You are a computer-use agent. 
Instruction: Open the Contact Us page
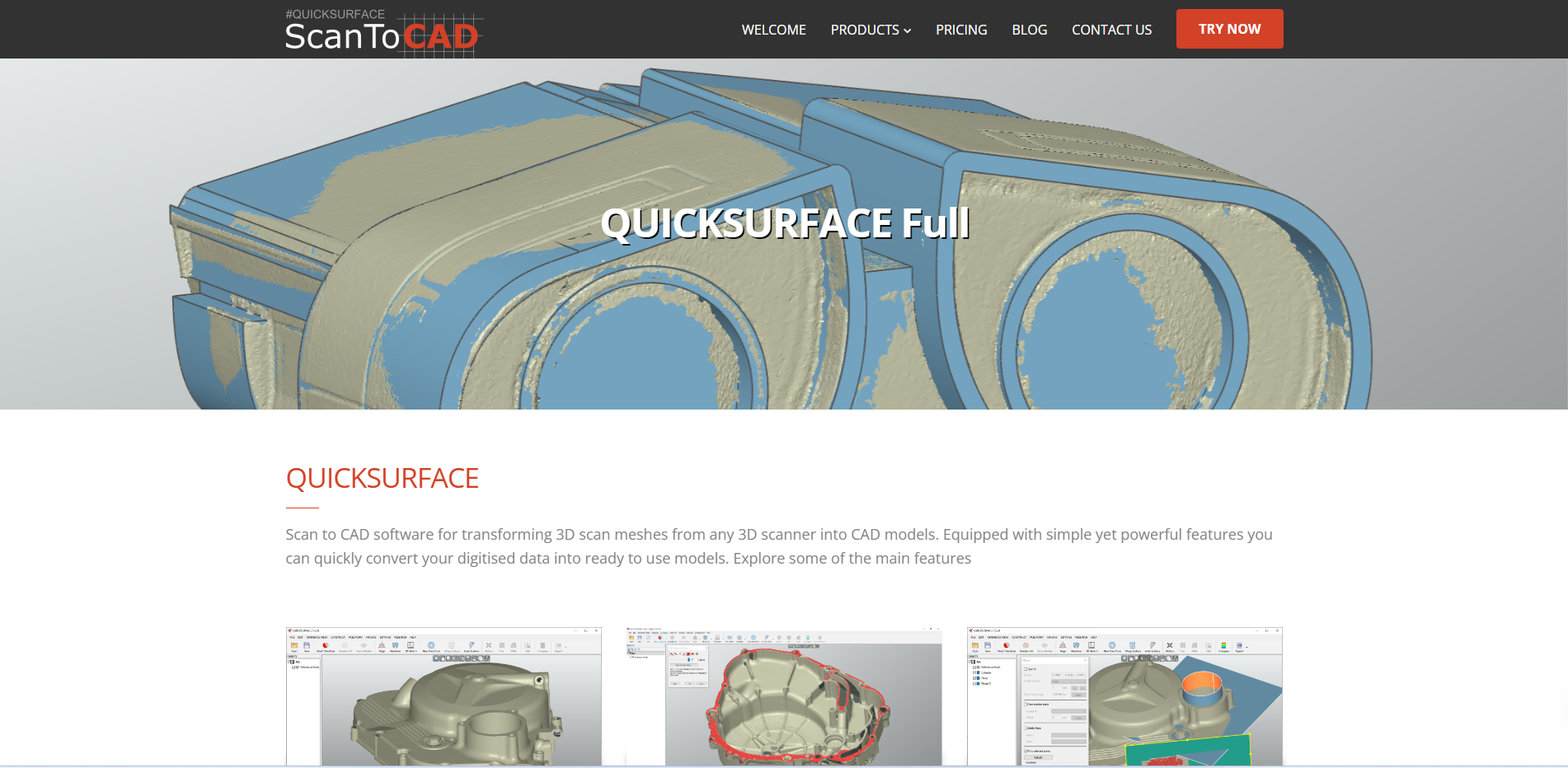1111,30
